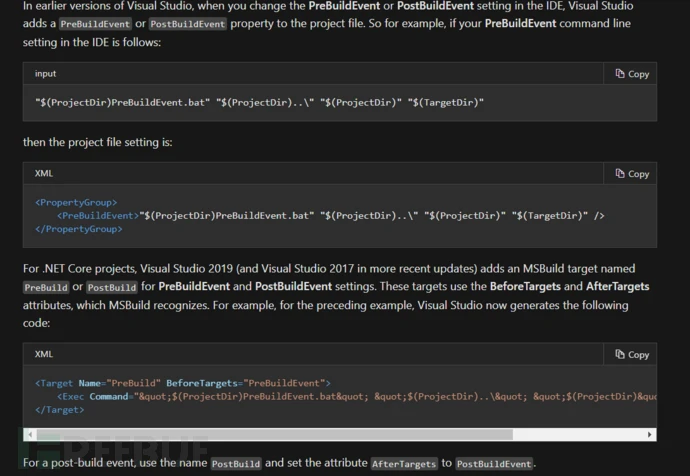Click bold "BeforeTargets" in the paragraph
Viewport: 690px width, 476px height.
point(525,286)
